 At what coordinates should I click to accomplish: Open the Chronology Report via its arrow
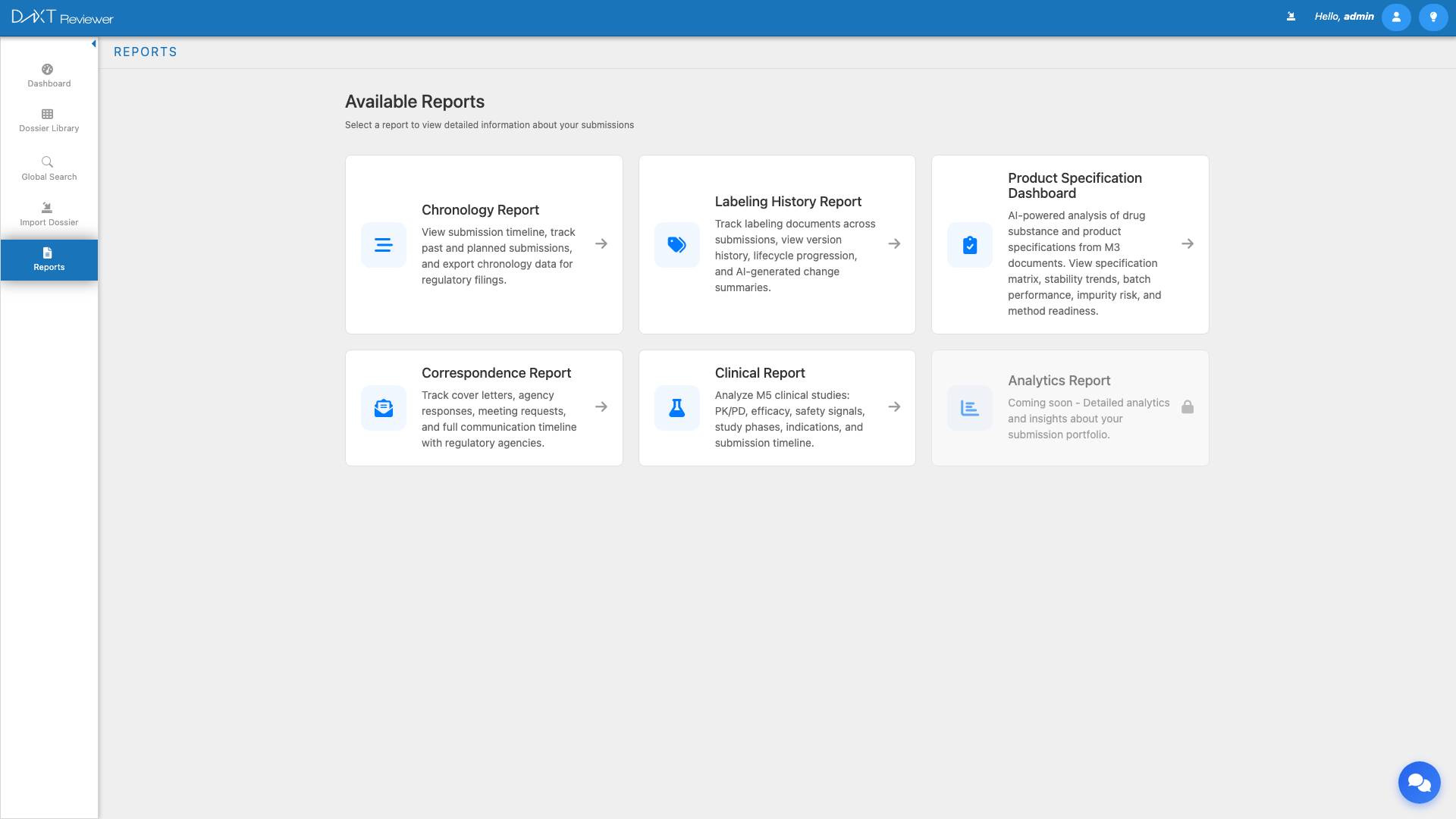click(x=601, y=244)
